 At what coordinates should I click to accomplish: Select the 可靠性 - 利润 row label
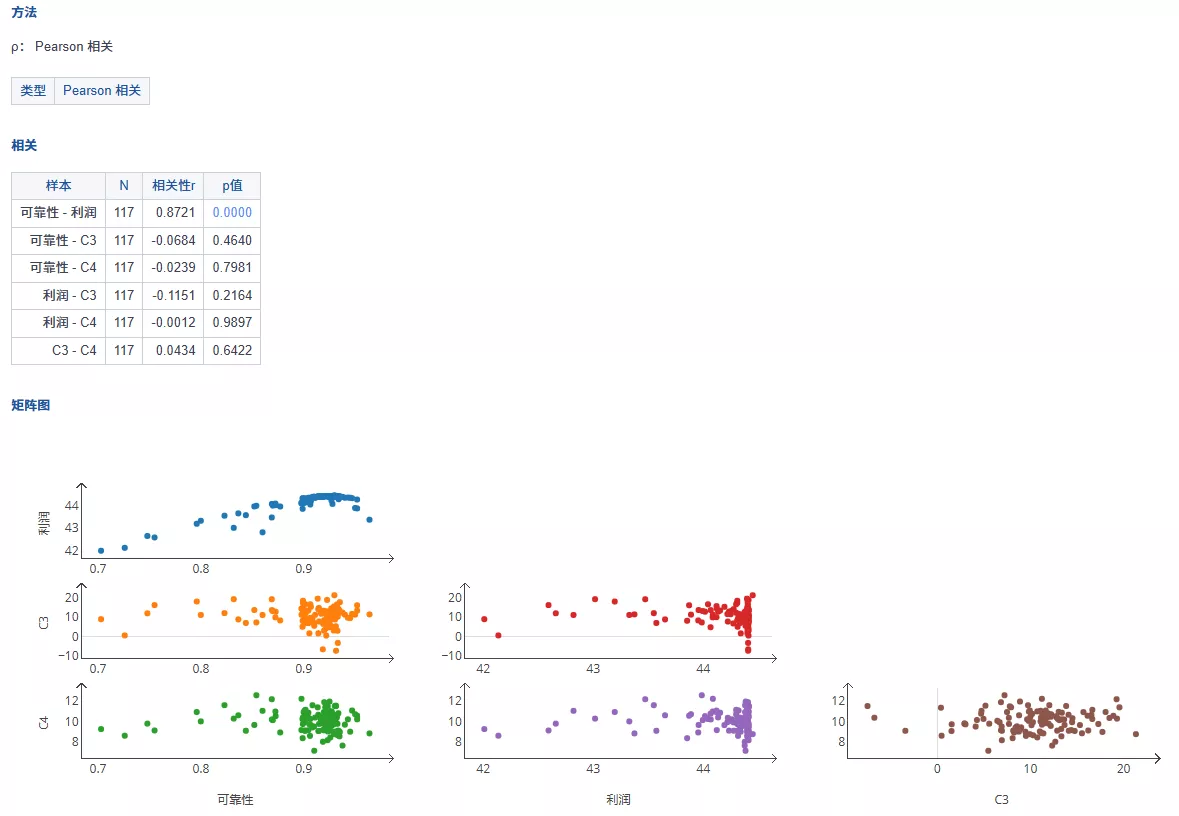[59, 212]
